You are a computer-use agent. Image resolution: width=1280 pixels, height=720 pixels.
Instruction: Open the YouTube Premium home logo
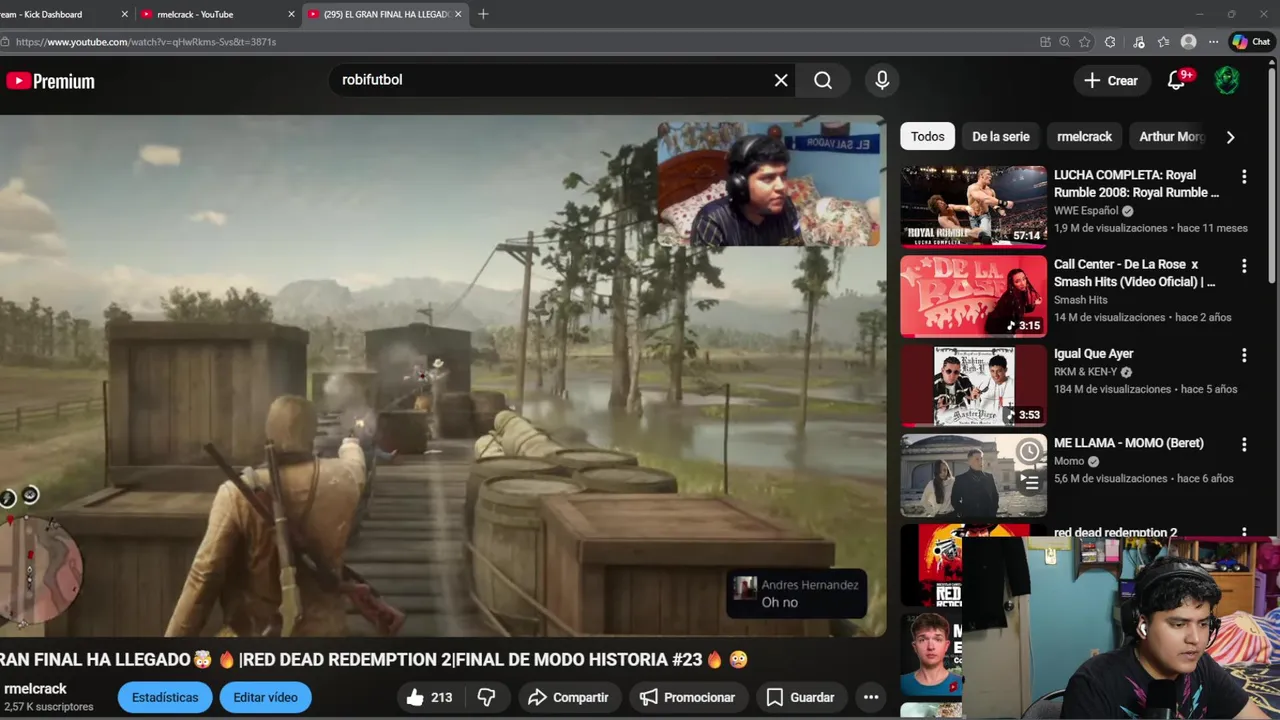click(x=50, y=81)
